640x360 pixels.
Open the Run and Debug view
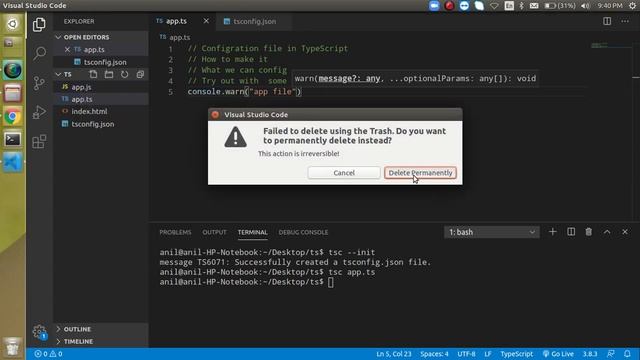tap(39, 112)
